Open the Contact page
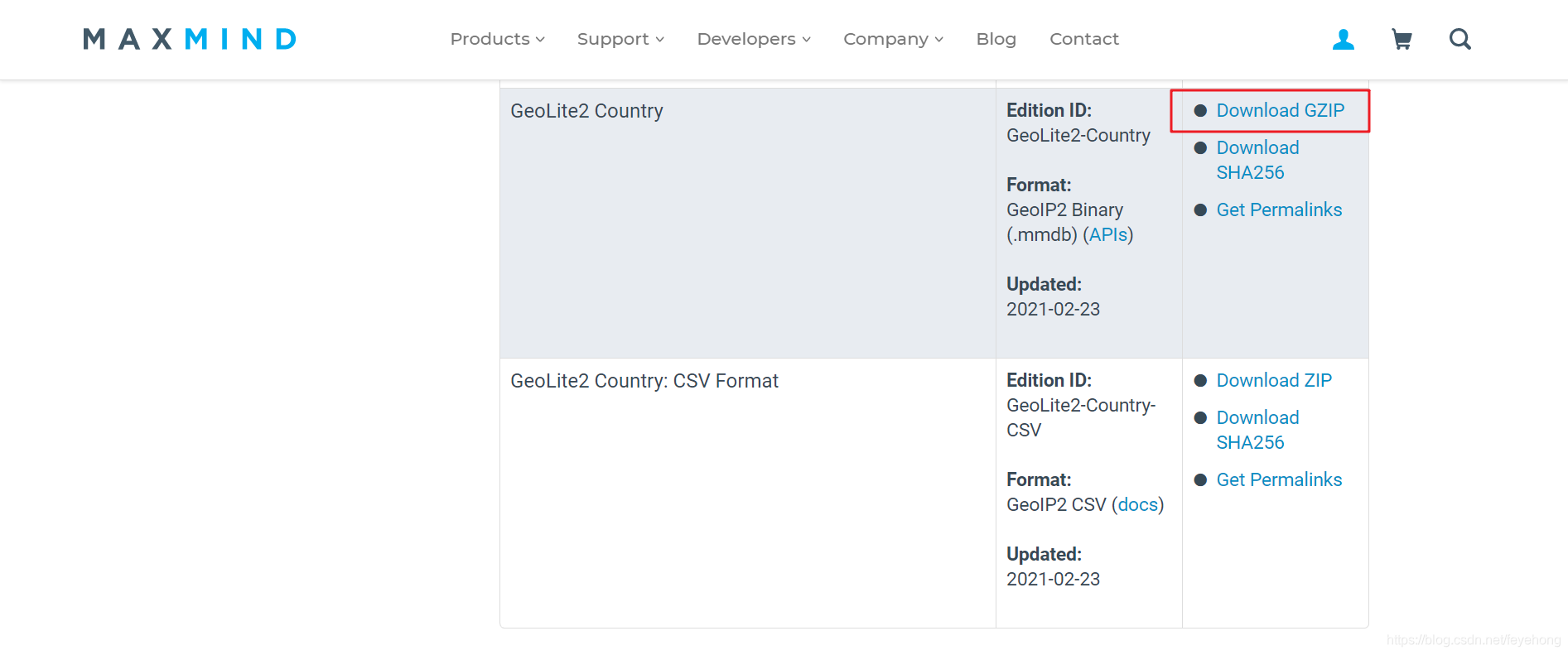1568x655 pixels. (x=1084, y=39)
